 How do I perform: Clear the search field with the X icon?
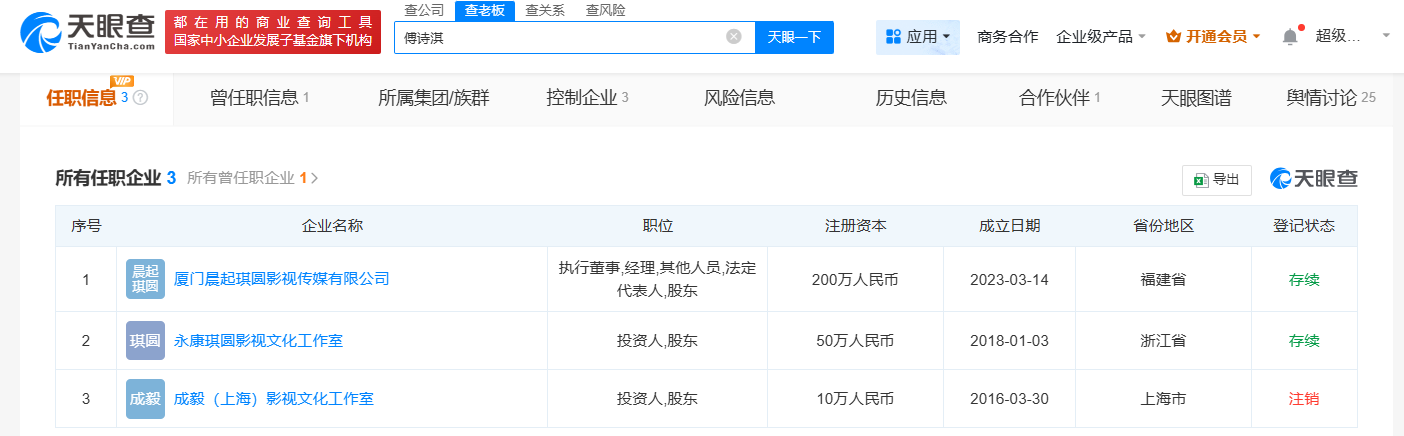pos(734,37)
